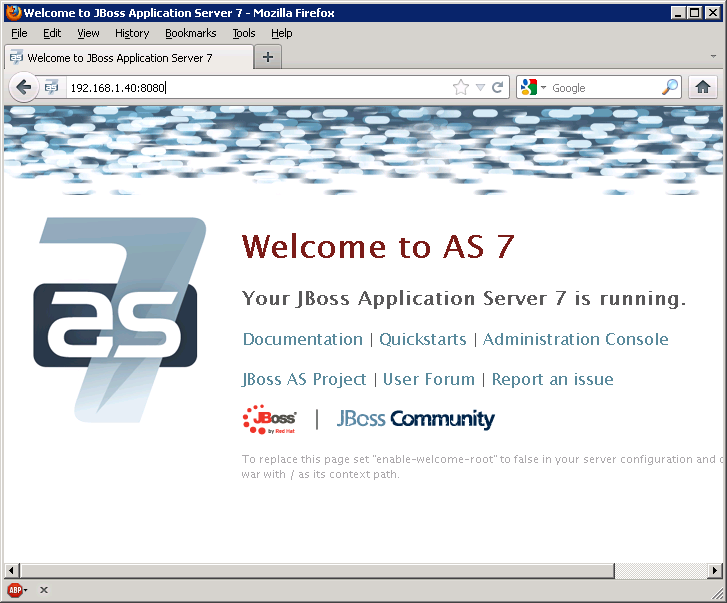Open the Bookmarks menu
The image size is (727, 603).
pyautogui.click(x=190, y=33)
